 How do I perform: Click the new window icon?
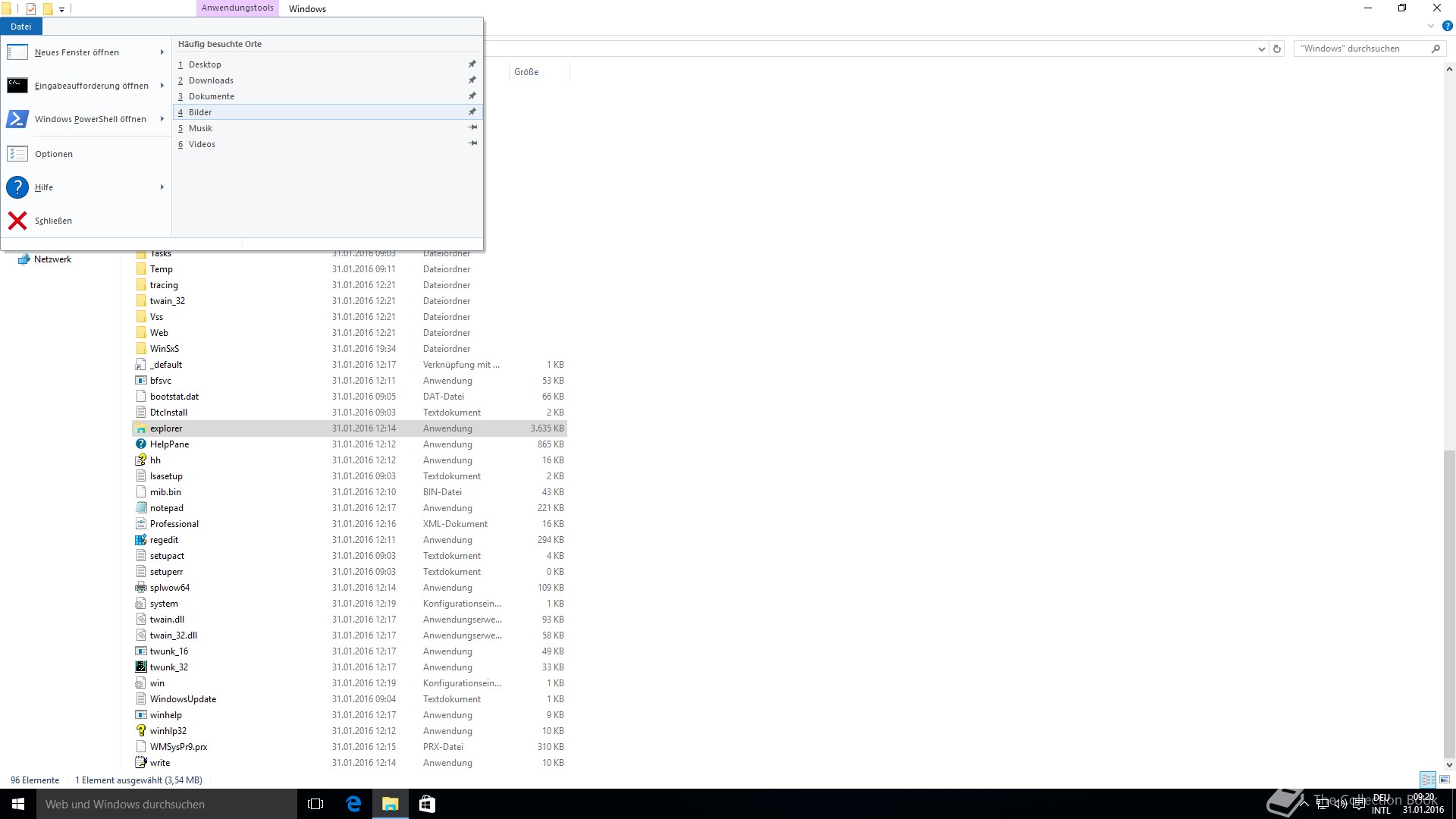coord(17,52)
